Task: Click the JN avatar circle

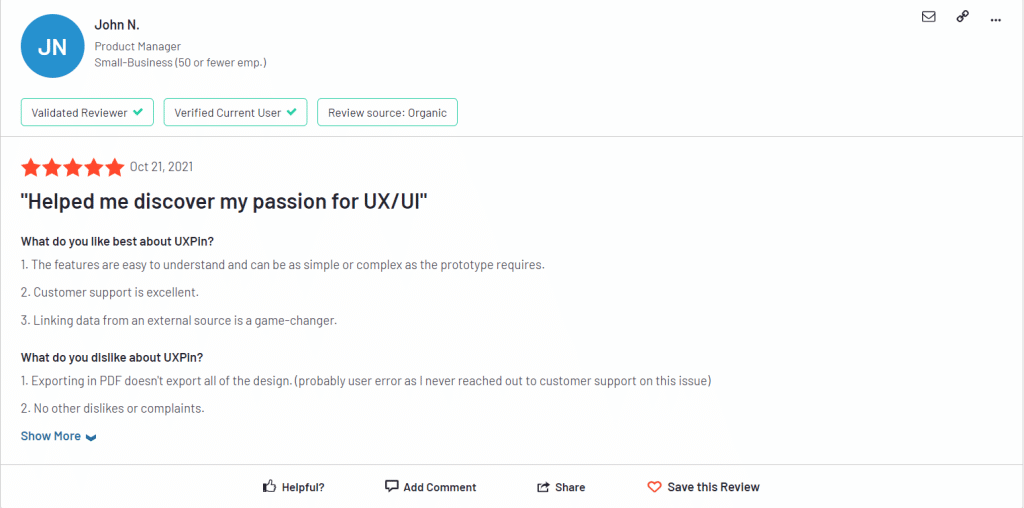Action: tap(52, 46)
